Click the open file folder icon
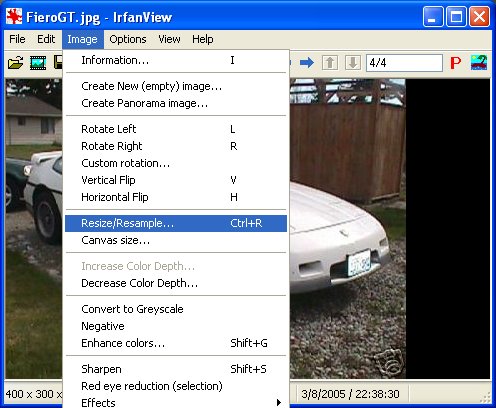Screen dimensions: 496x408 coord(15,63)
